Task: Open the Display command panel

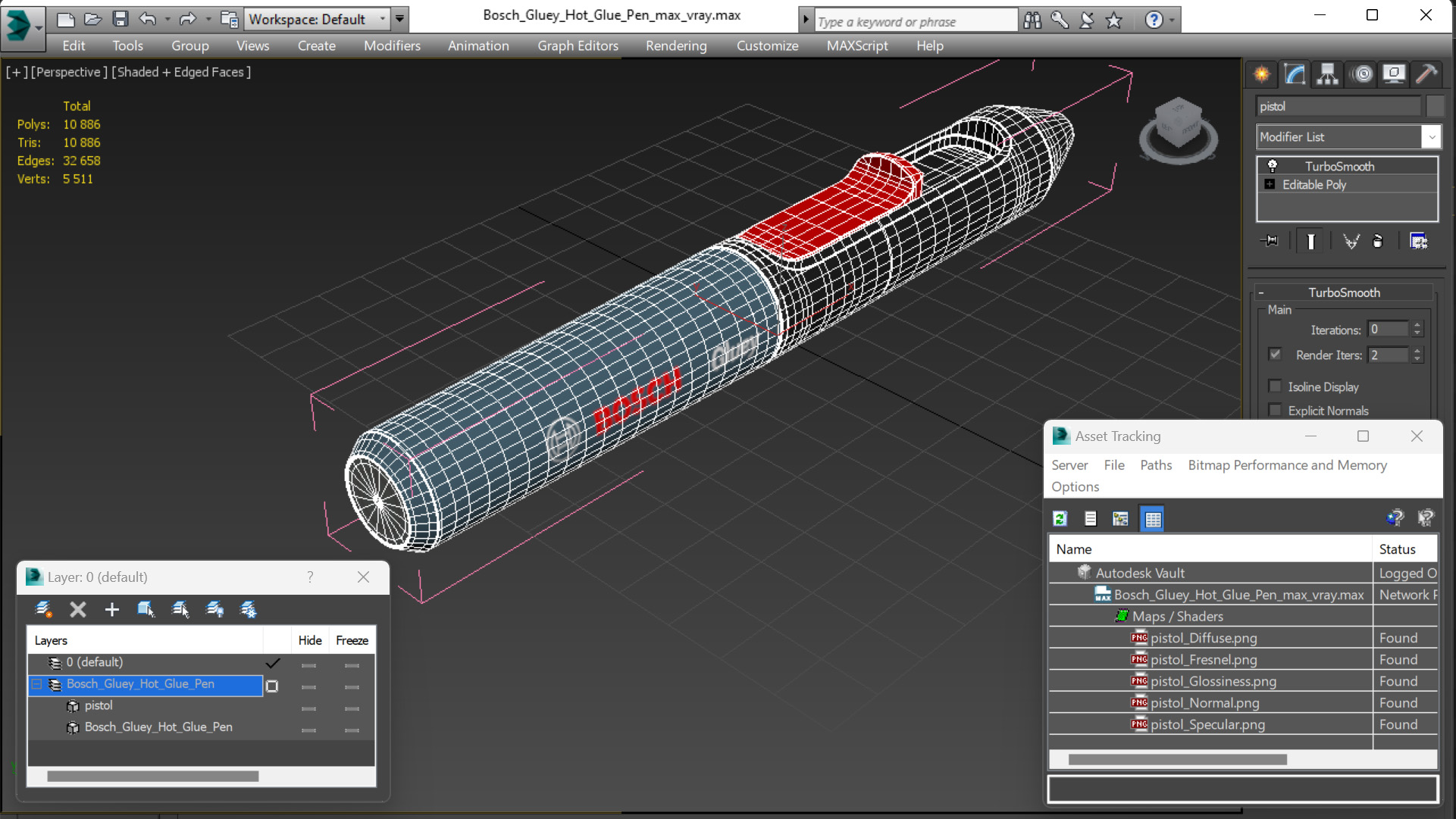Action: click(1393, 73)
